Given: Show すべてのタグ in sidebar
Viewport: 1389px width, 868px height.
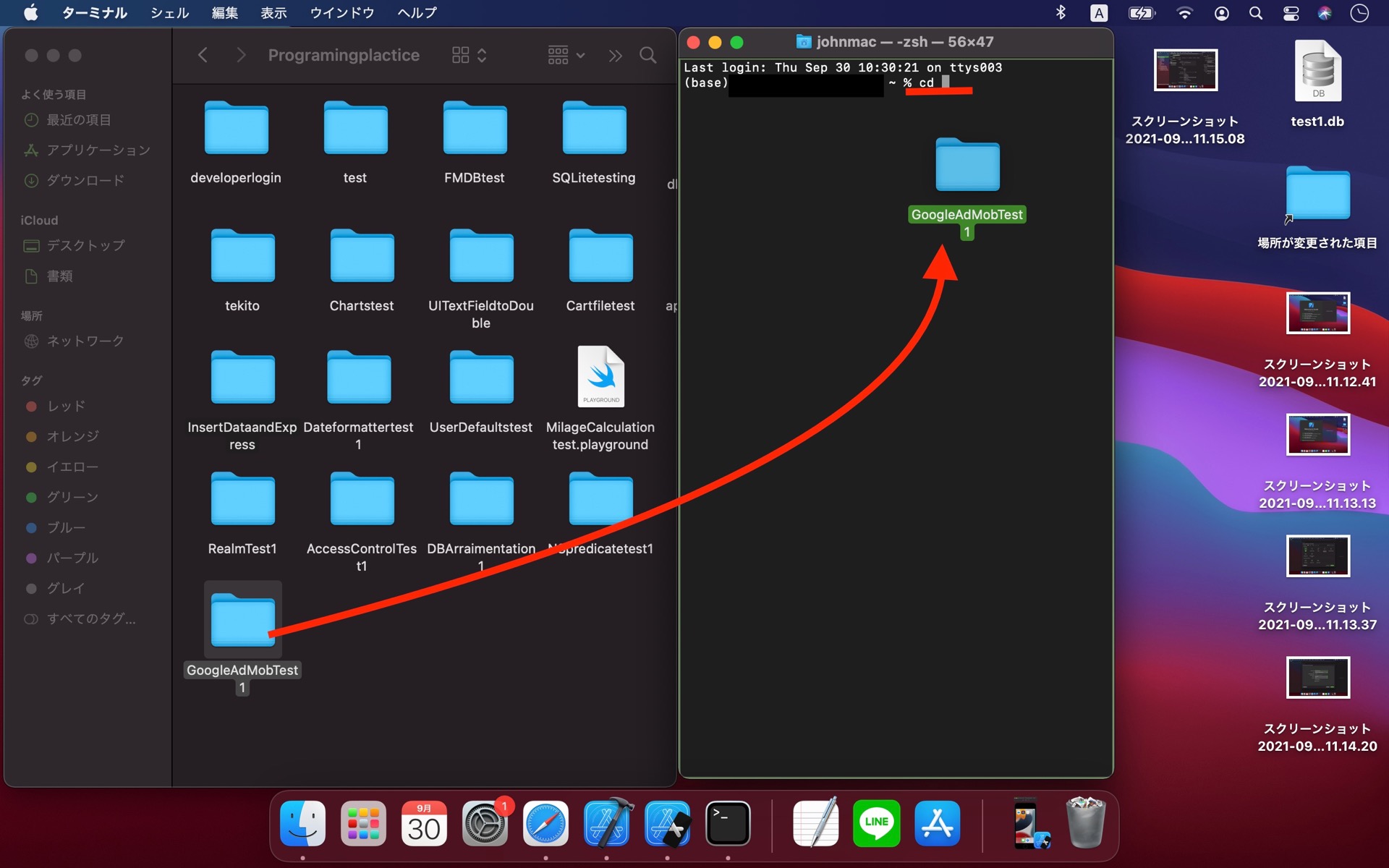Looking at the screenshot, I should click(x=80, y=619).
